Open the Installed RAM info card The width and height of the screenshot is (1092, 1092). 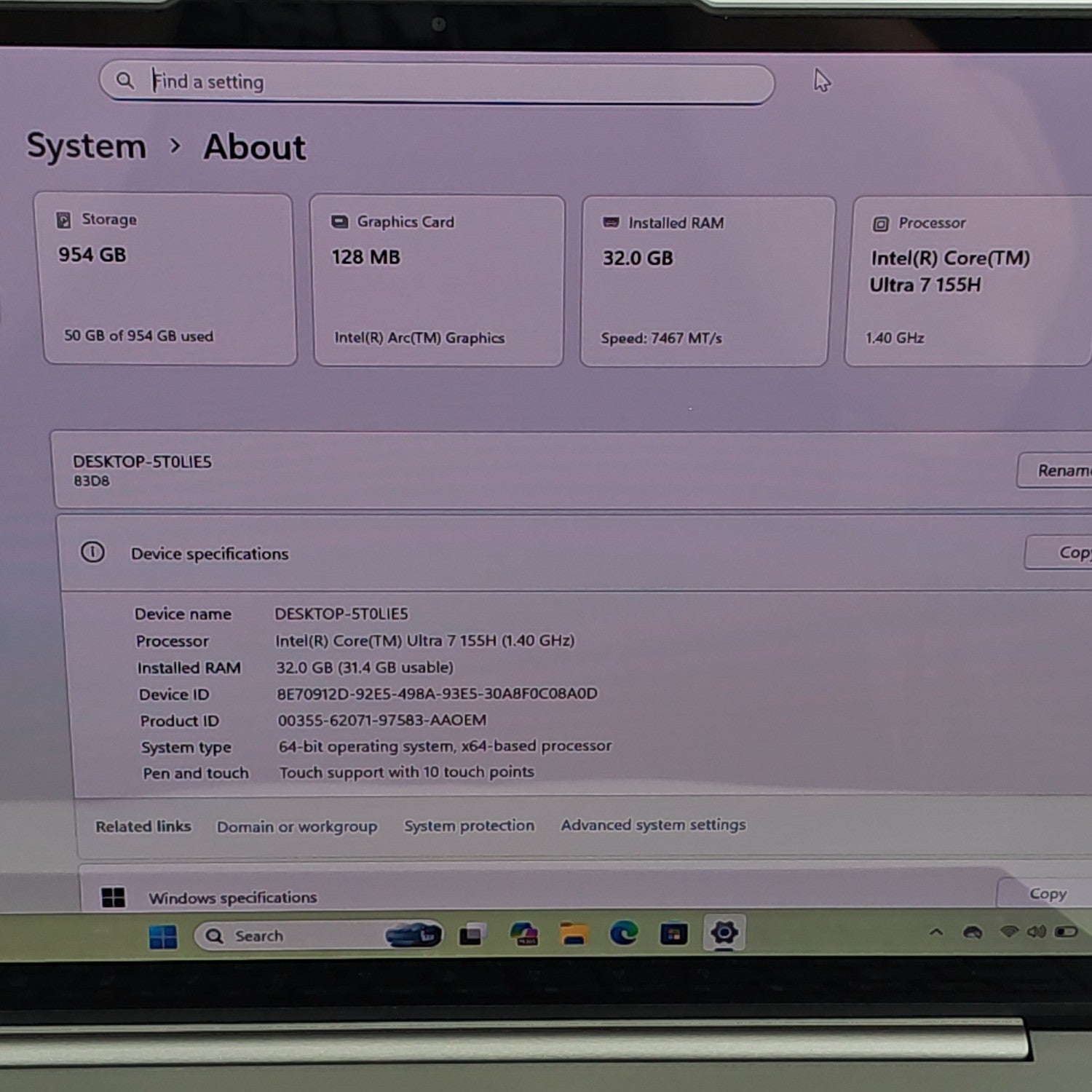(x=706, y=282)
